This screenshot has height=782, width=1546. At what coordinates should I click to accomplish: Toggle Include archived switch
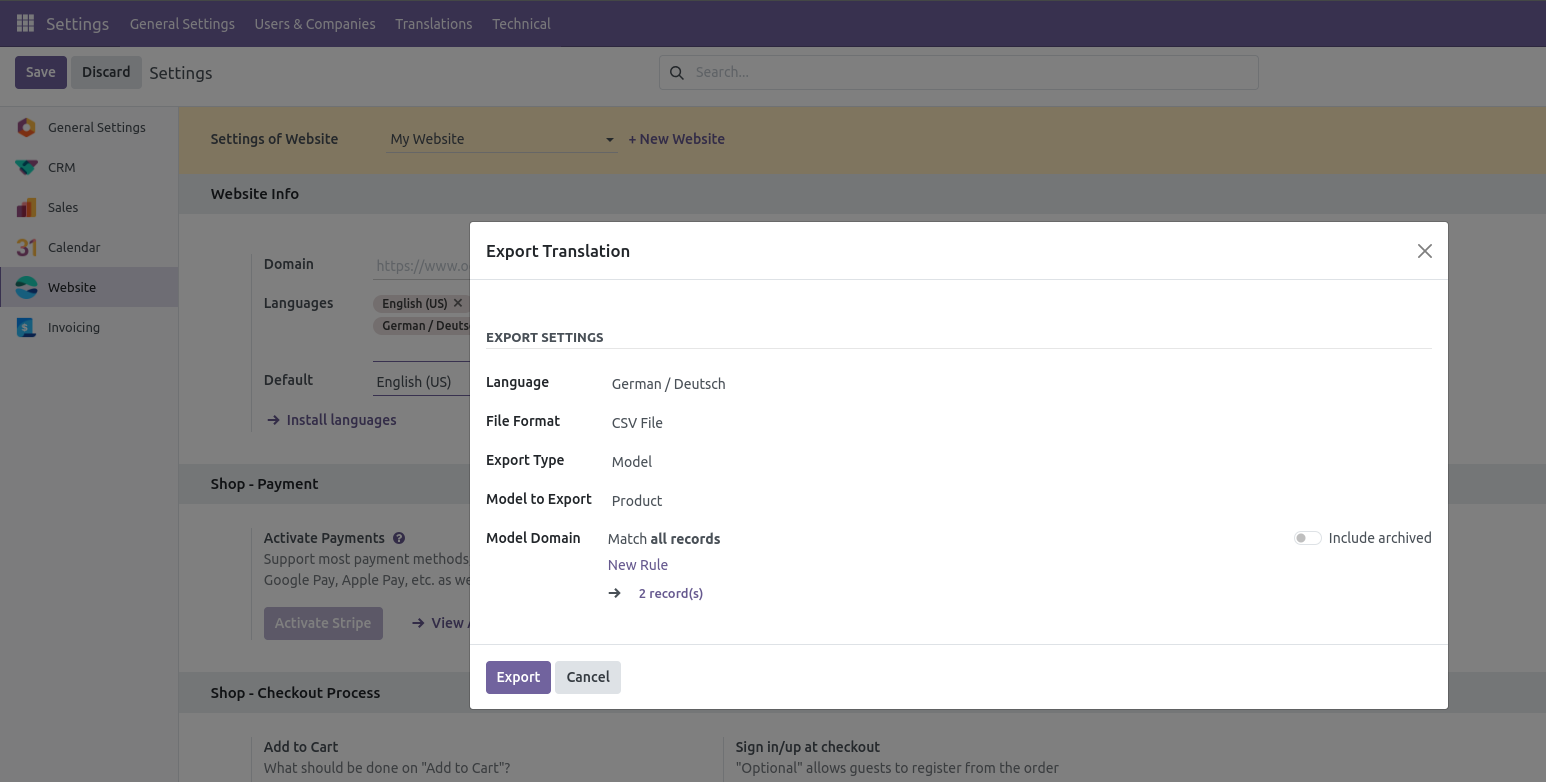(1307, 538)
